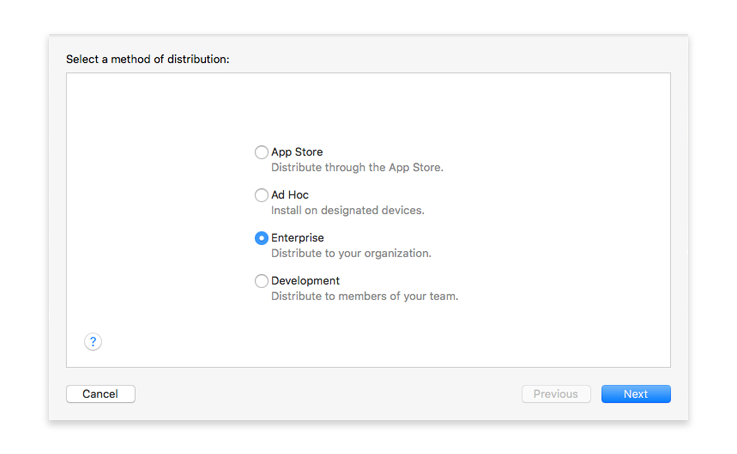
Task: Select the Enterprise radio button
Action: (261, 238)
